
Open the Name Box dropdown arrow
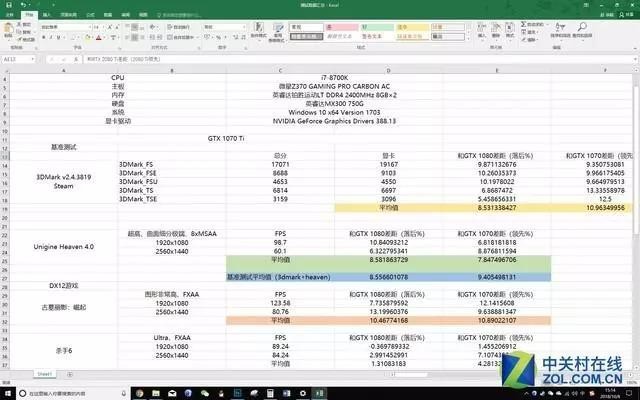32,59
